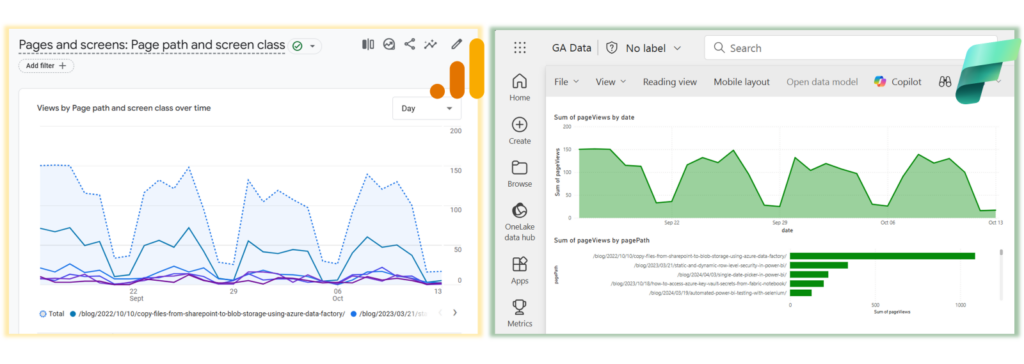This screenshot has height=364, width=1024.
Task: Go to Home in Fabric sidebar
Action: [x=519, y=88]
